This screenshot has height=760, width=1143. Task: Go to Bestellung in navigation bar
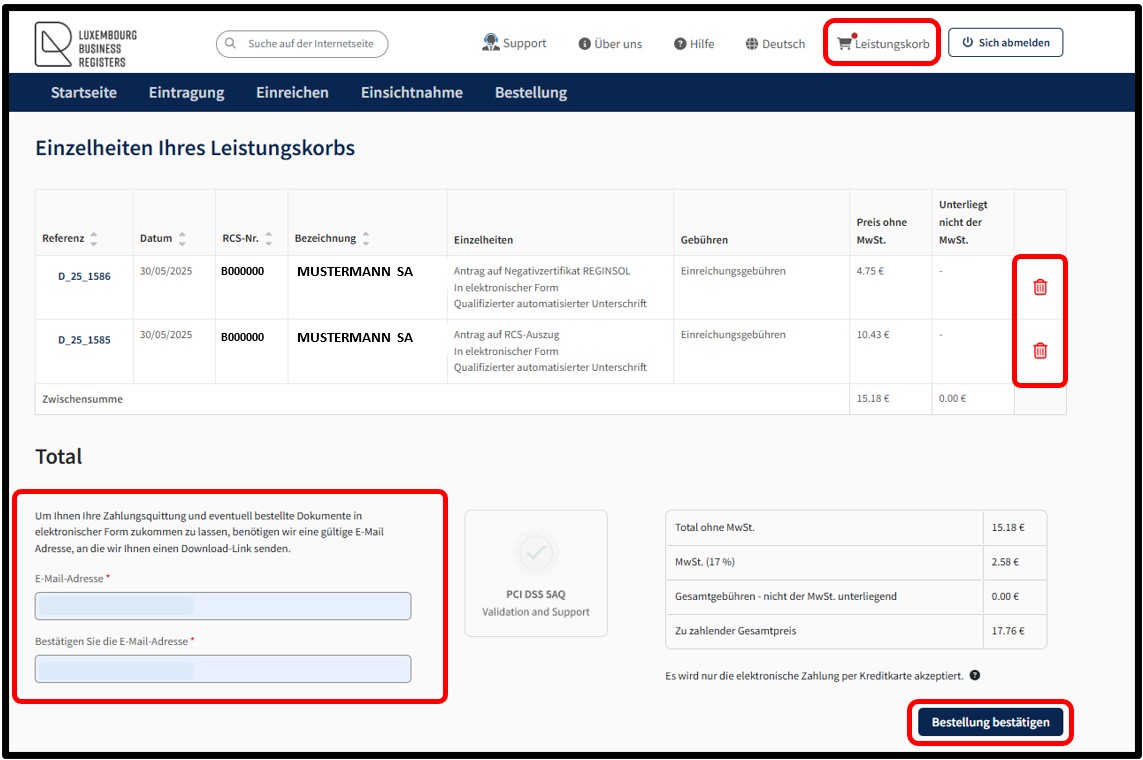click(x=531, y=93)
